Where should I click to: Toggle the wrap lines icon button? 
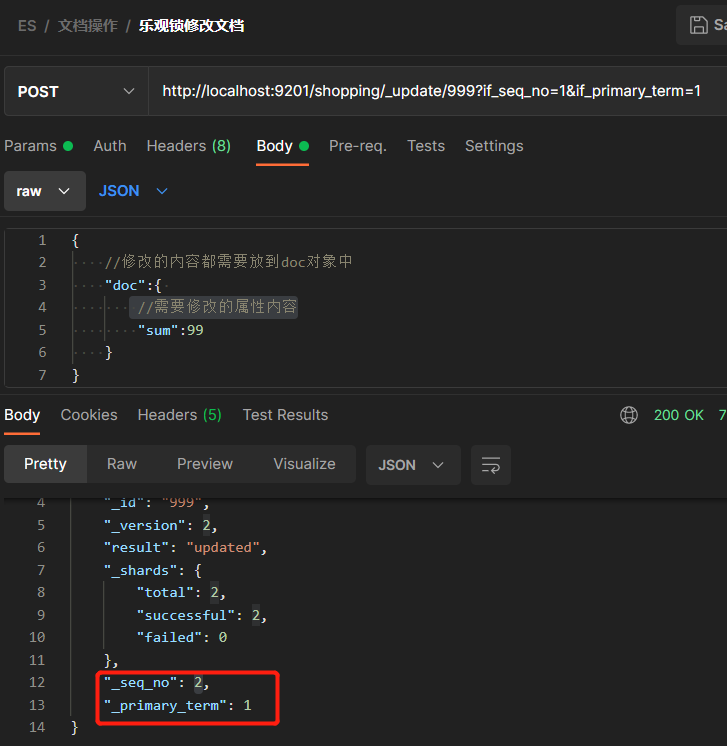[491, 465]
